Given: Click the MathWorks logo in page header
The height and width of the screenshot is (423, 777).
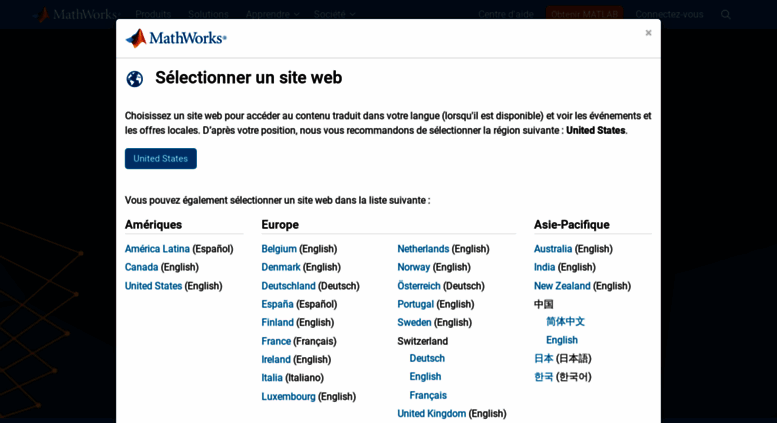Looking at the screenshot, I should pos(75,14).
